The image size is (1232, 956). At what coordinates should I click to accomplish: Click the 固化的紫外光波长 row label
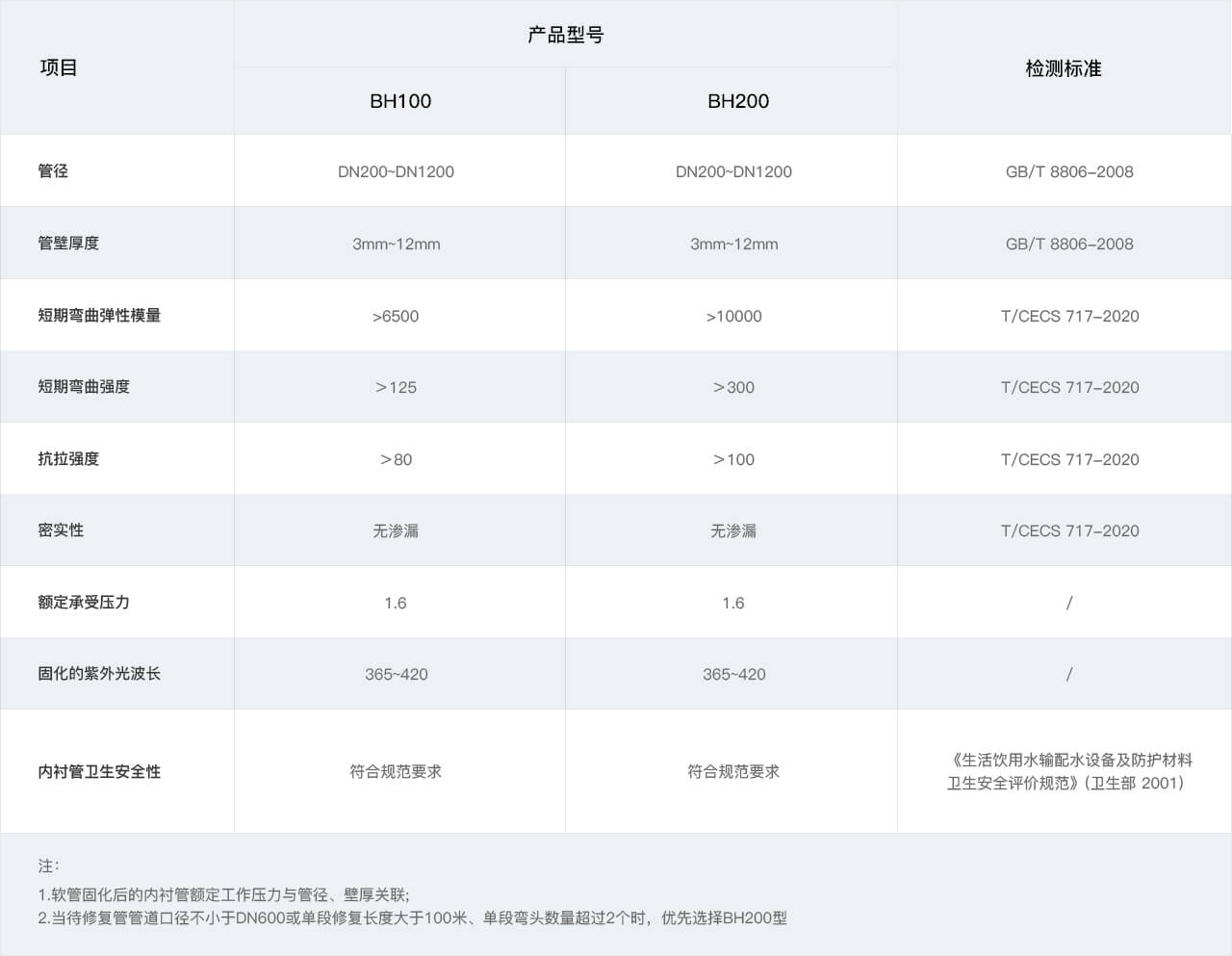(99, 674)
